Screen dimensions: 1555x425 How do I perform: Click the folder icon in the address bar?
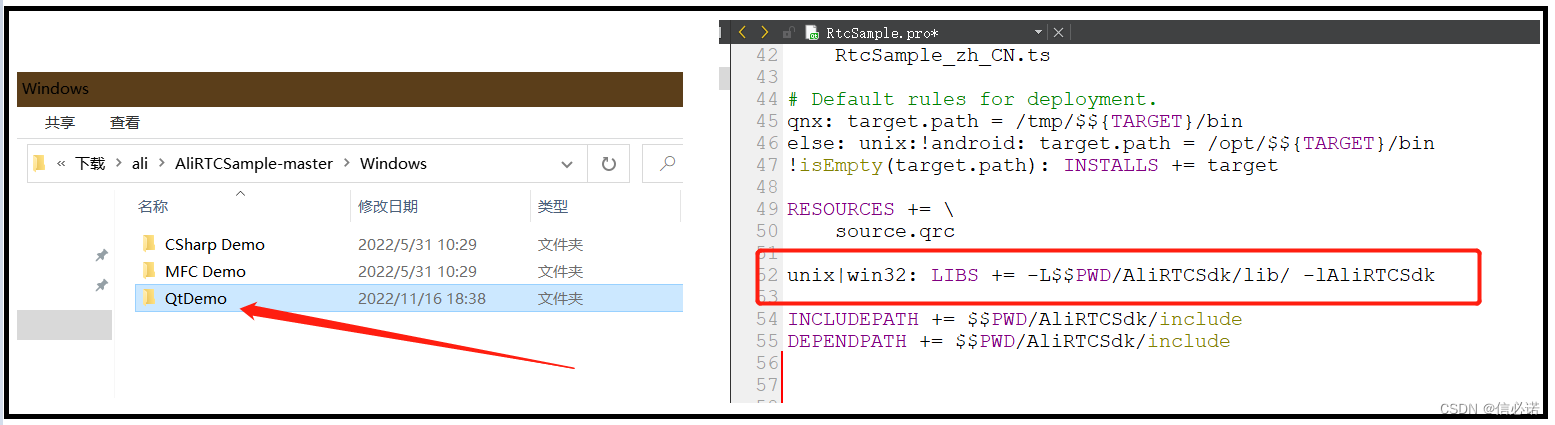point(39,163)
